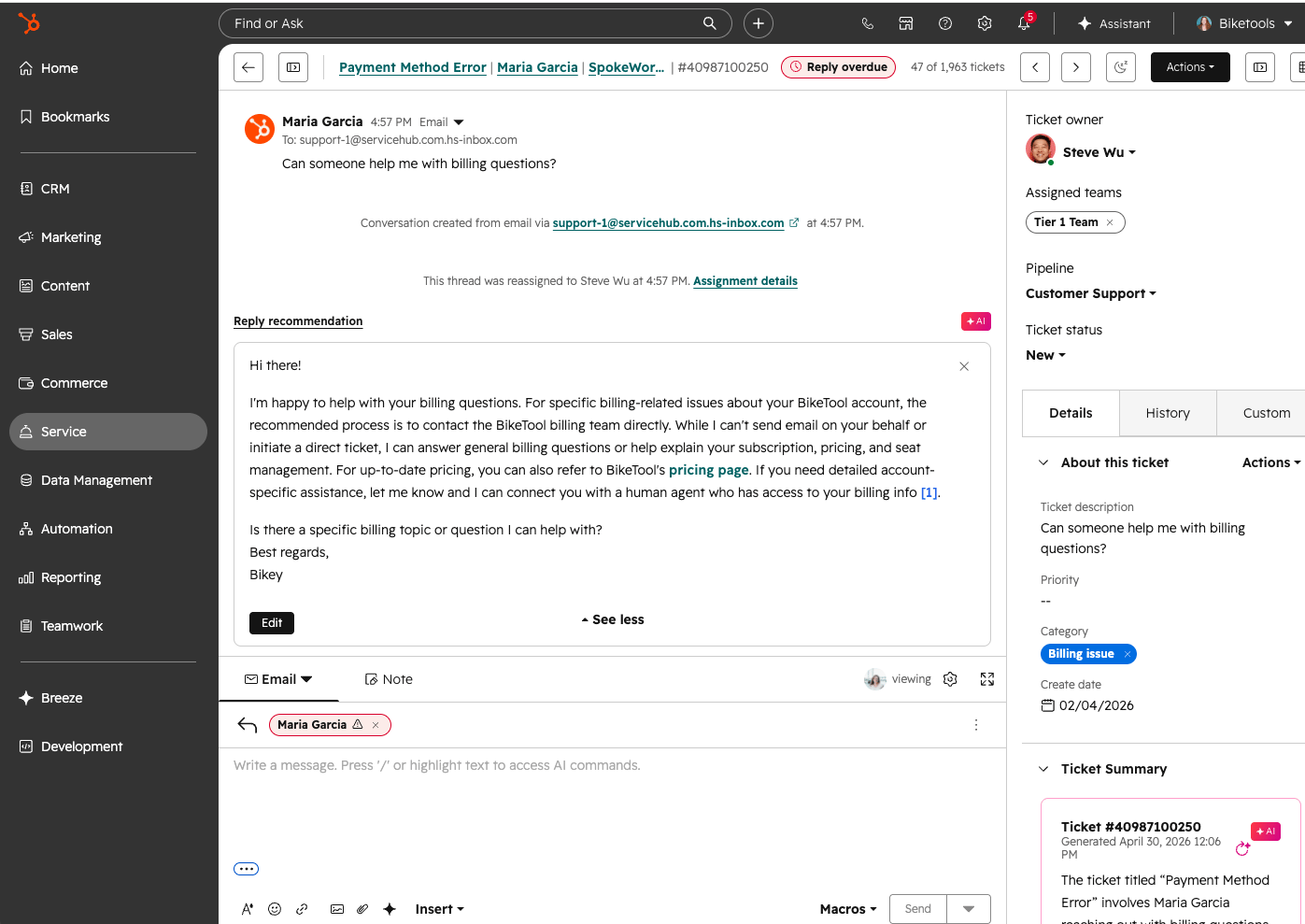Open the reply editor settings gear
The height and width of the screenshot is (924, 1305).
click(951, 679)
